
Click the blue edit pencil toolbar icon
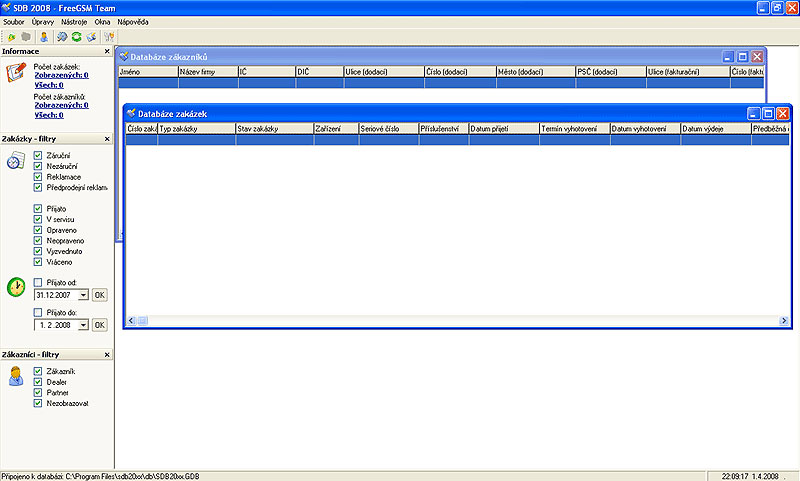91,37
